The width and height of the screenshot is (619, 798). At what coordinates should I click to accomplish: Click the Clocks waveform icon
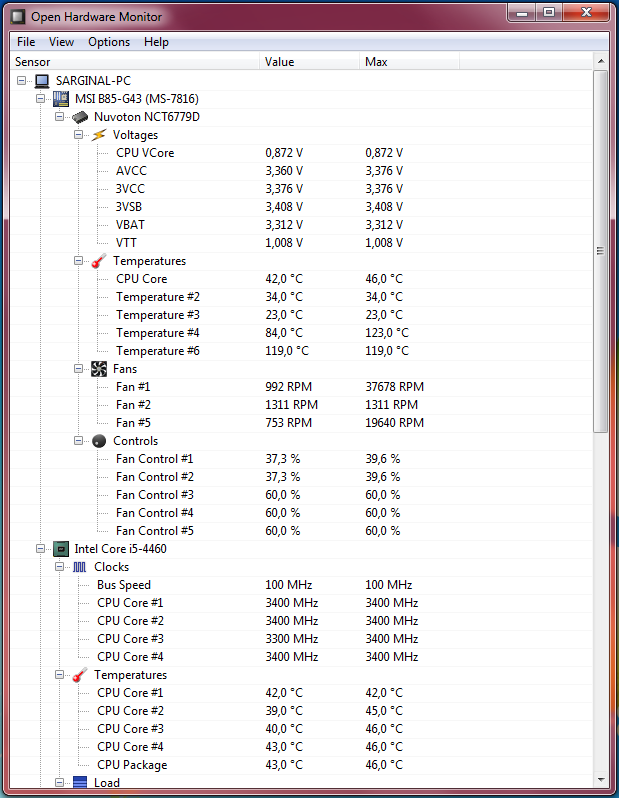(x=80, y=567)
